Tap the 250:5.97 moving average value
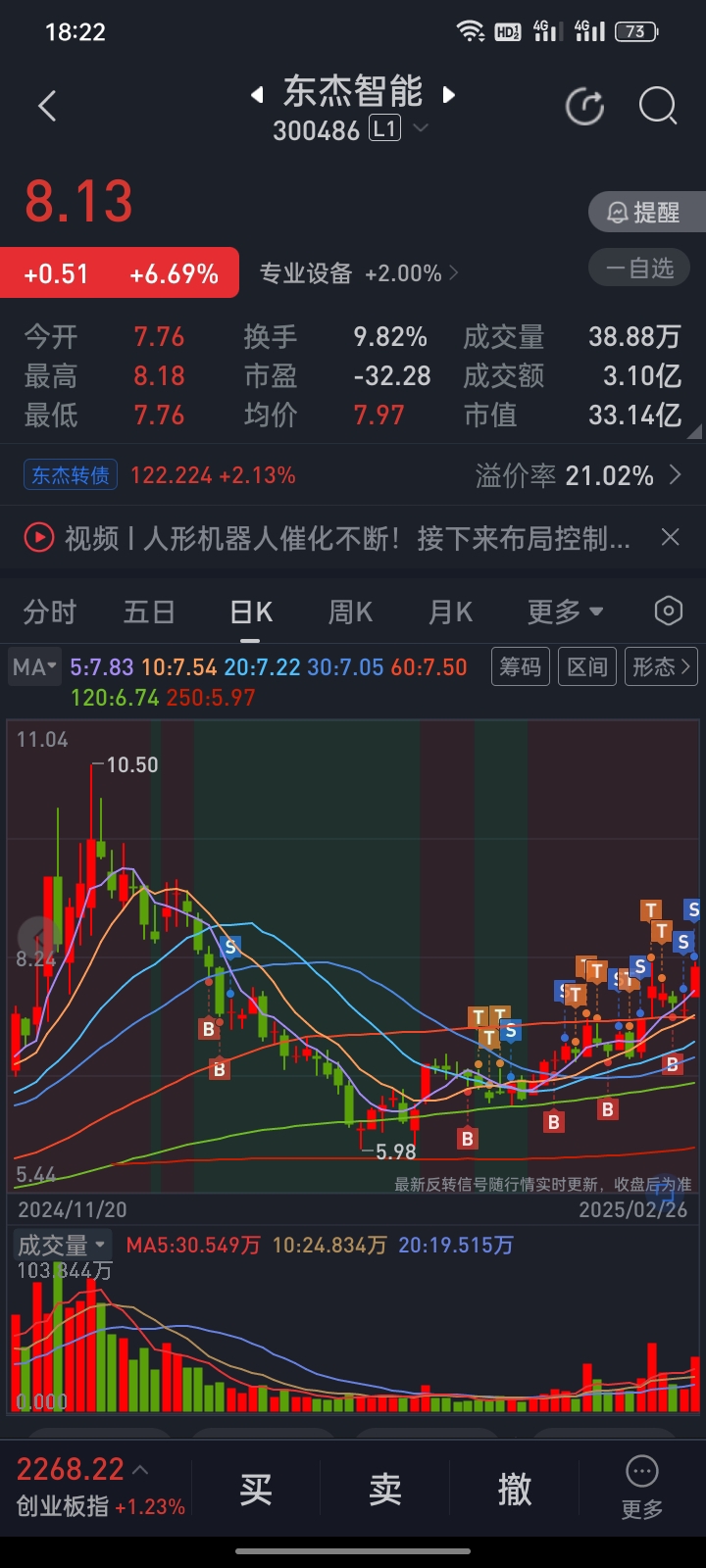706x1568 pixels. [211, 698]
